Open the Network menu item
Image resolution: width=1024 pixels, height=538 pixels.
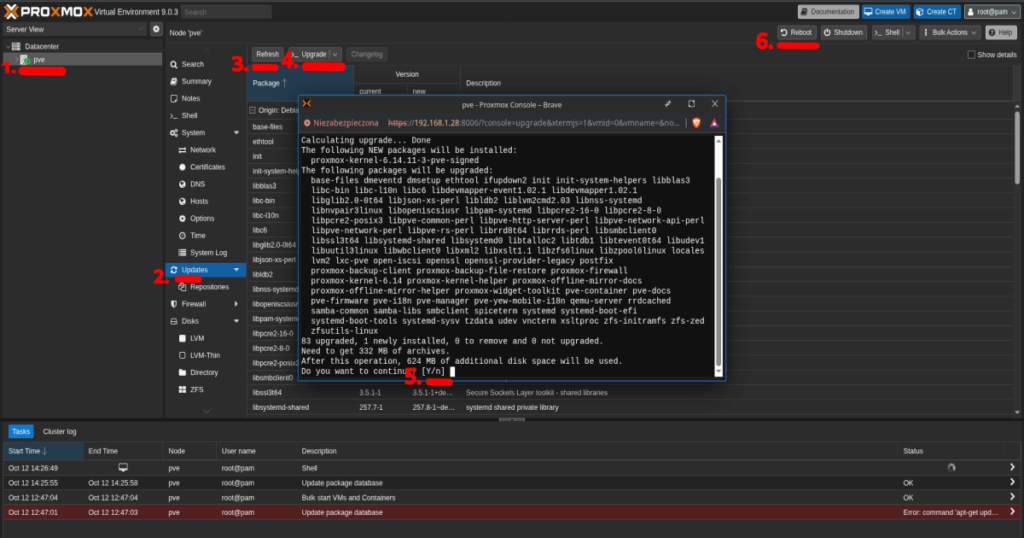click(205, 150)
